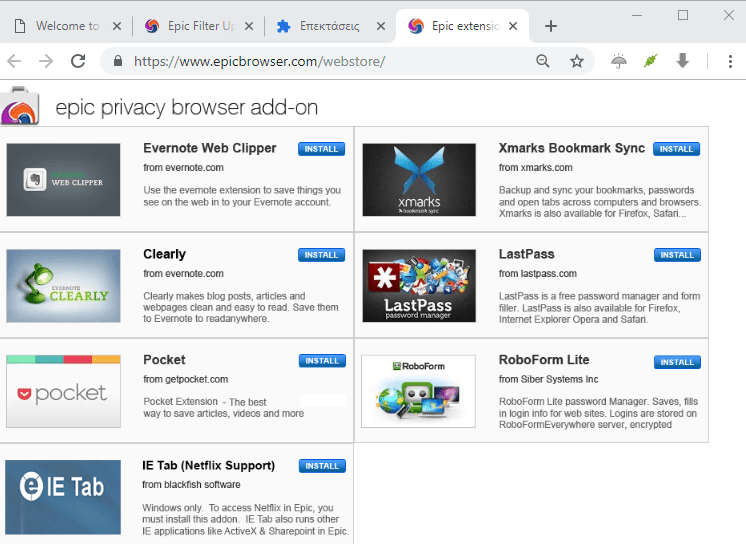Screen dimensions: 746x544
Task: Install Xmarks Bookmark Sync
Action: [x=676, y=149]
